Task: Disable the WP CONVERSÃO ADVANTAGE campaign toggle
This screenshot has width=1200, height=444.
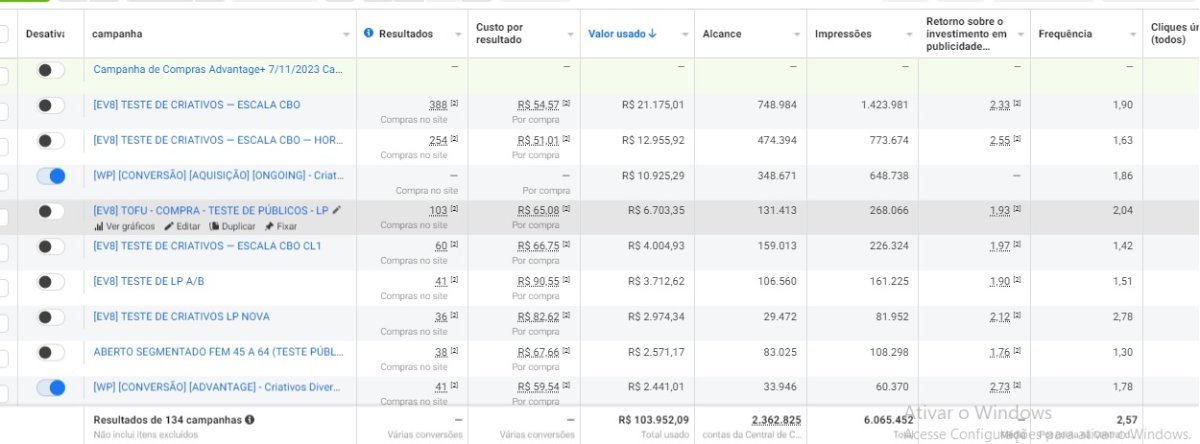Action: pyautogui.click(x=50, y=388)
